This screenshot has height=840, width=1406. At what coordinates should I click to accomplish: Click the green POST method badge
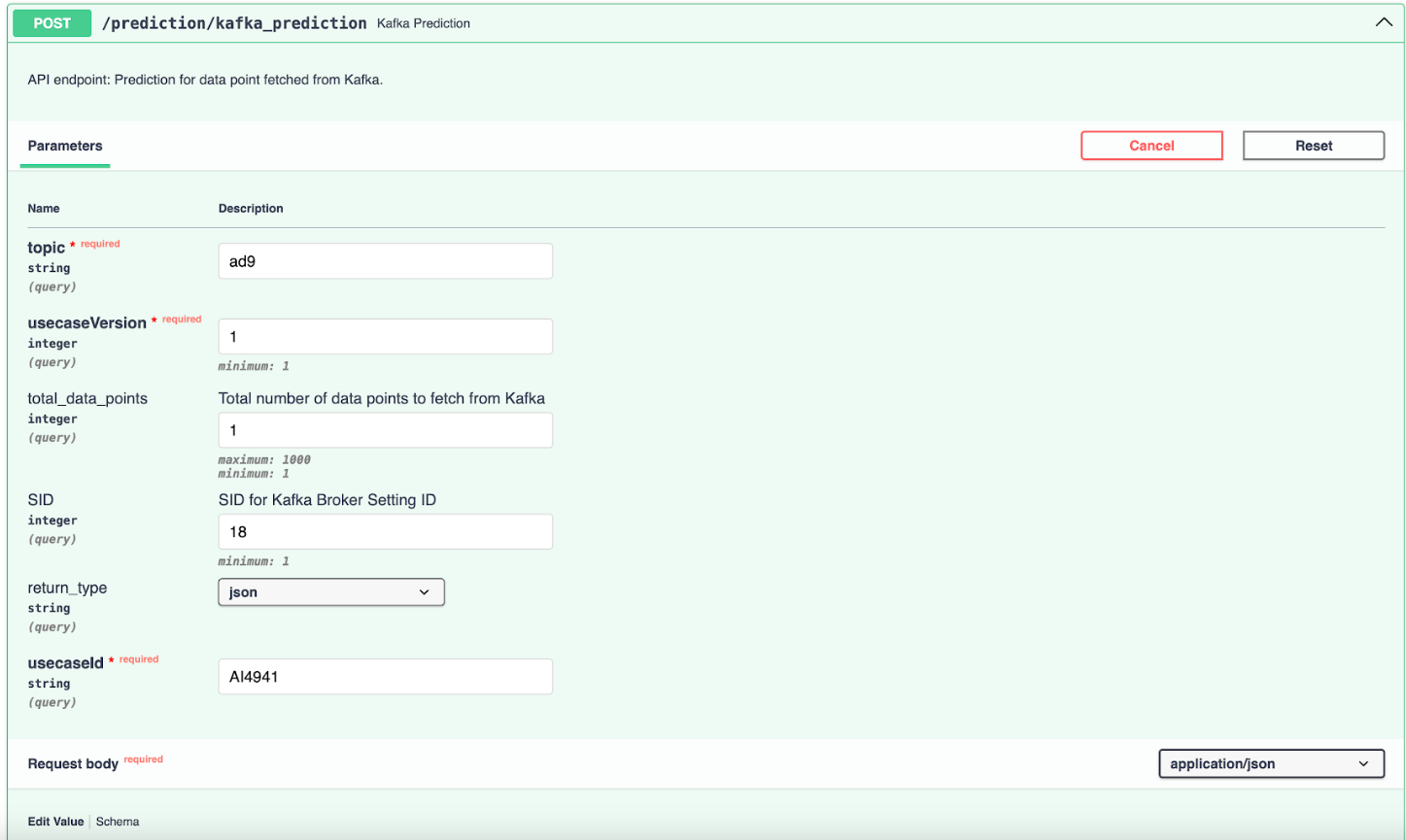51,22
